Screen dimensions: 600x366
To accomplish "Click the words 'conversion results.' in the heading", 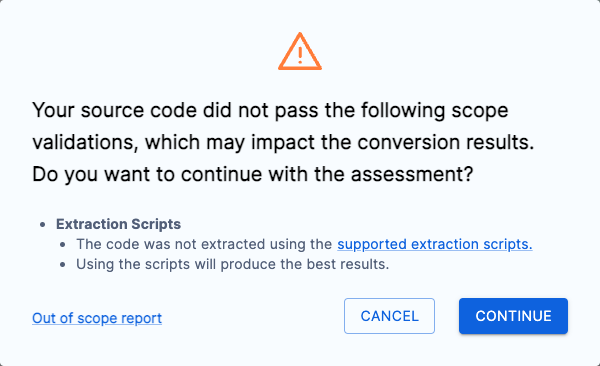I will 446,142.
